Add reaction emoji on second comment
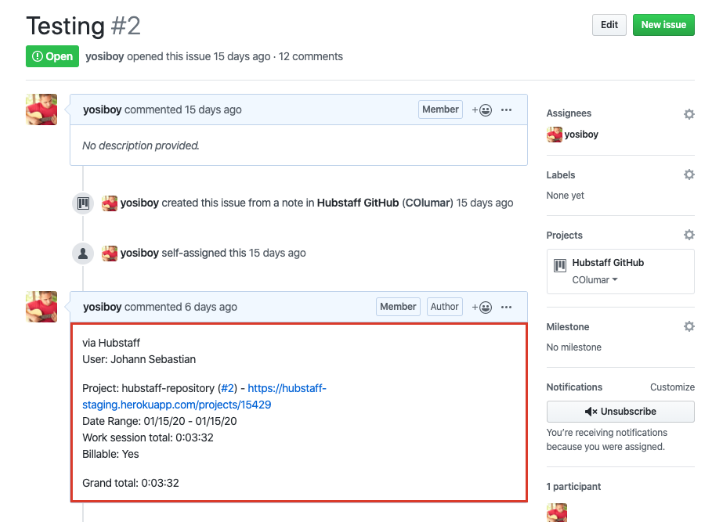719x527 pixels. [482, 307]
